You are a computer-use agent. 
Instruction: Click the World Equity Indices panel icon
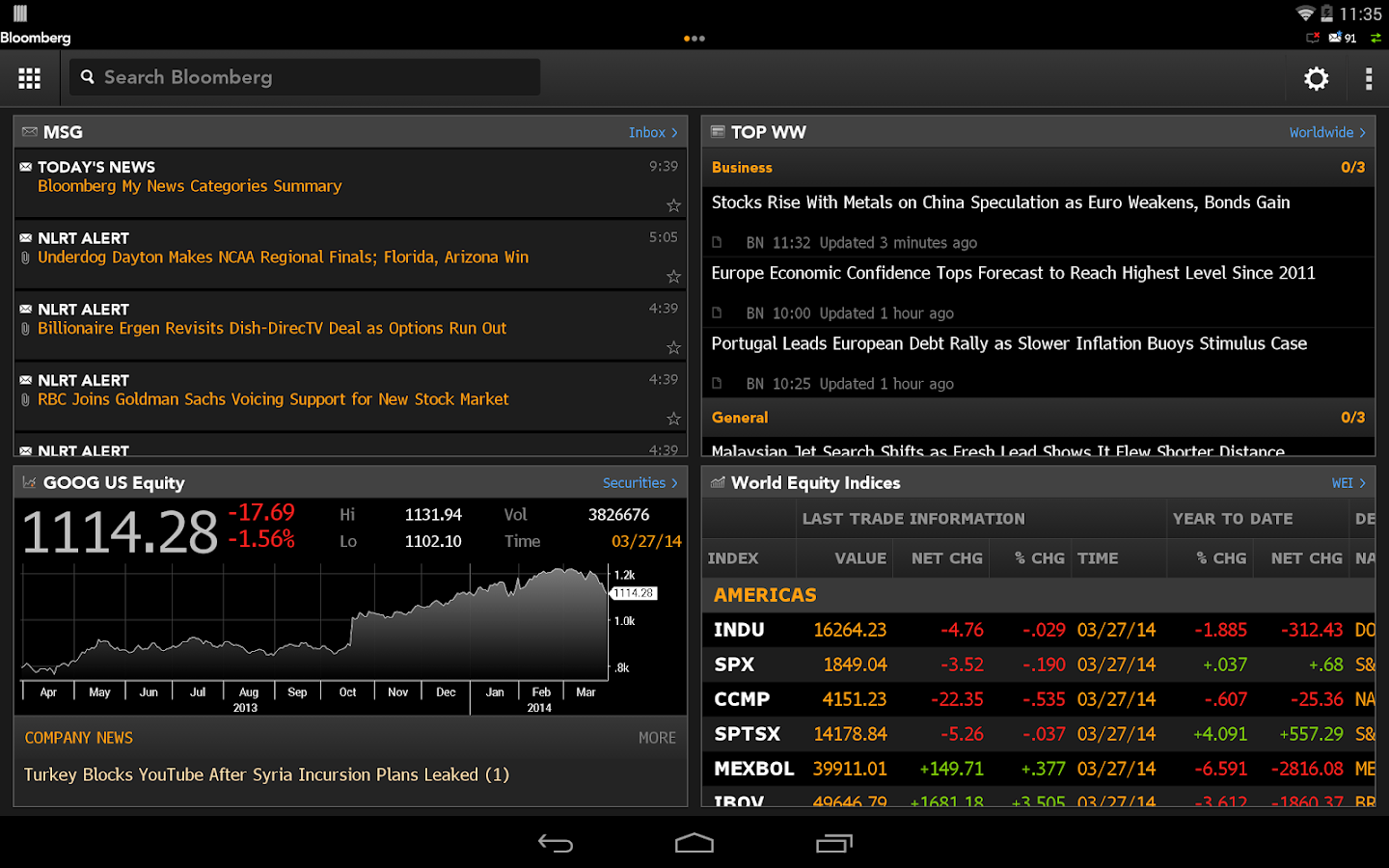[x=718, y=482]
